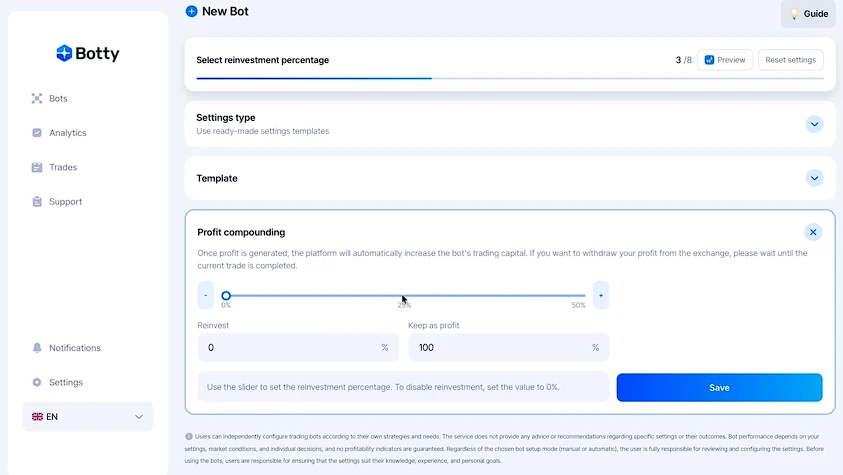The height and width of the screenshot is (475, 843).
Task: Click the New Bot plus icon
Action: pyautogui.click(x=191, y=11)
